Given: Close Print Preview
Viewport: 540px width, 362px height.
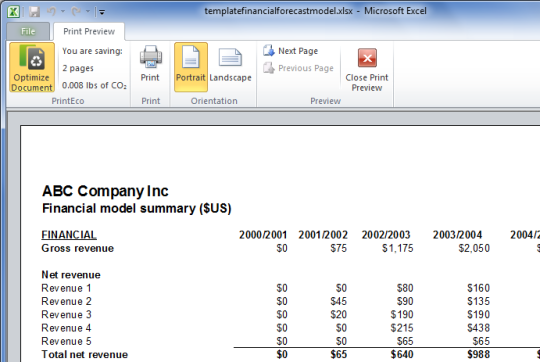Looking at the screenshot, I should point(367,69).
